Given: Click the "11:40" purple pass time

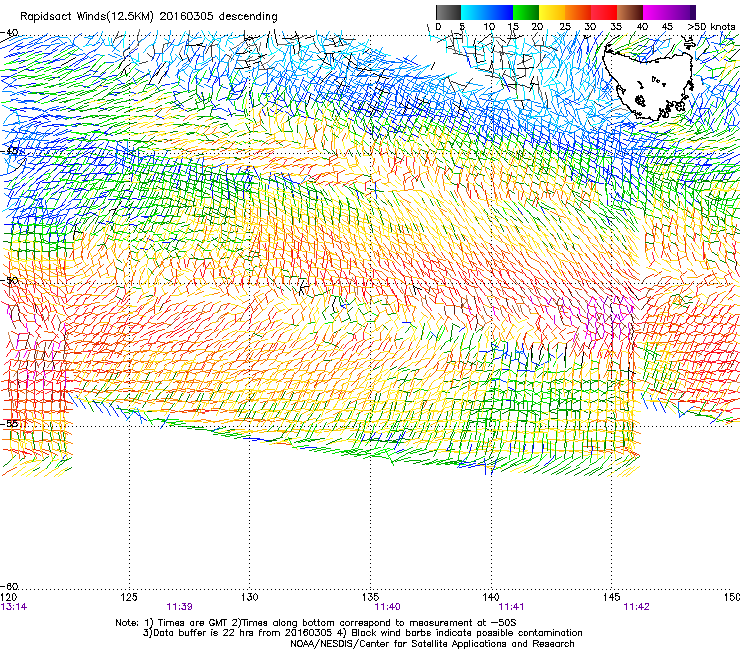Looking at the screenshot, I should (387, 607).
